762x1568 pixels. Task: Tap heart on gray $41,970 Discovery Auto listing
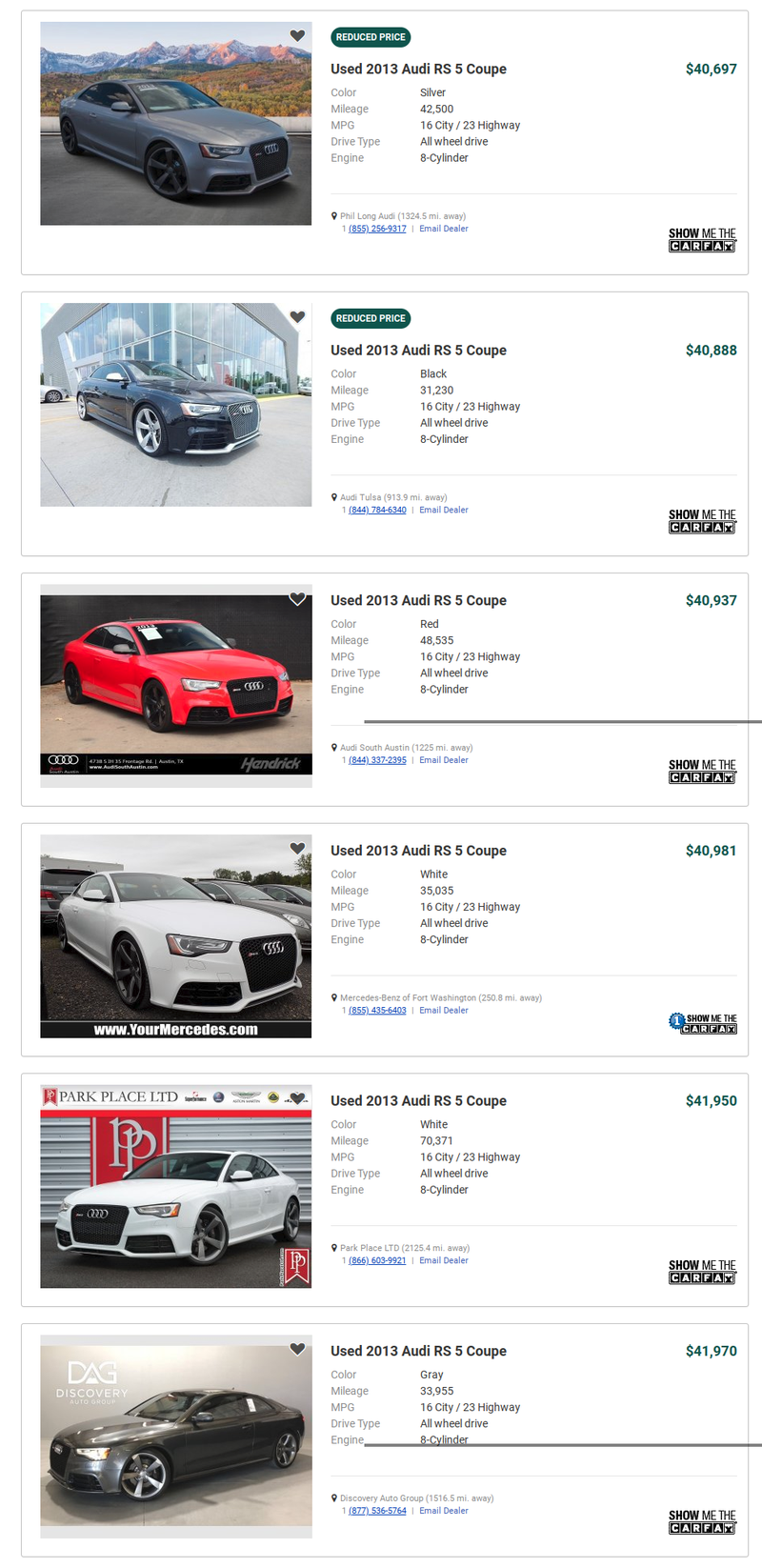pyautogui.click(x=297, y=1349)
